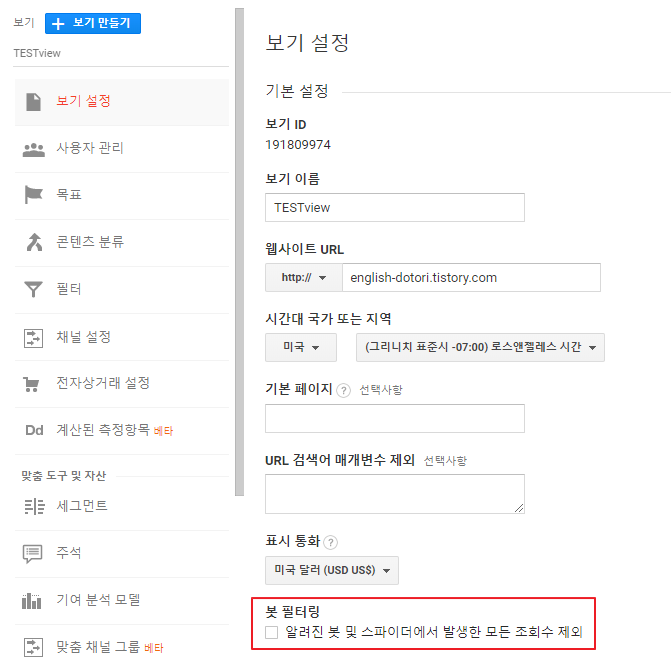This screenshot has height=659, width=671.
Task: Click the URL 검색어 매개변수 제외 textarea
Action: (395, 494)
